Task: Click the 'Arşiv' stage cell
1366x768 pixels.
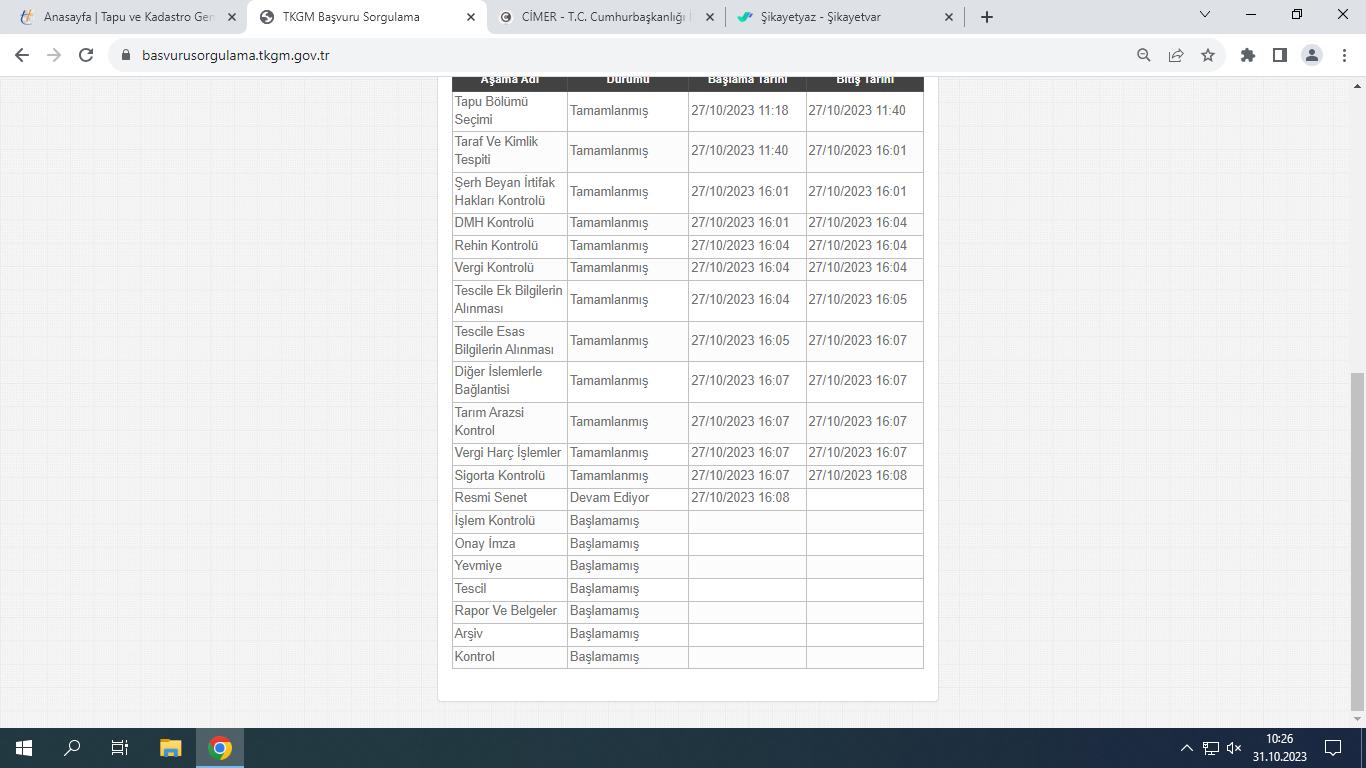Action: click(x=509, y=634)
